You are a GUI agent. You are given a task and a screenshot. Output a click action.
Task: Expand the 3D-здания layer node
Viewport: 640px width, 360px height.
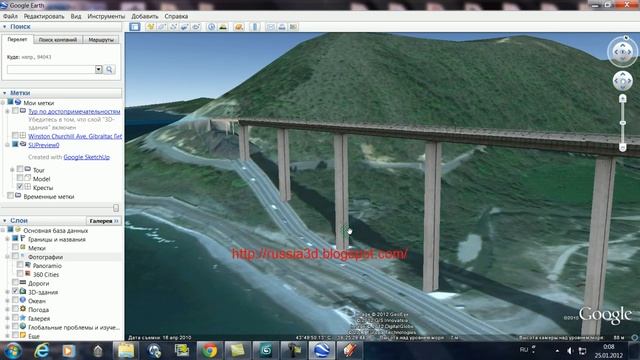tap(7, 292)
